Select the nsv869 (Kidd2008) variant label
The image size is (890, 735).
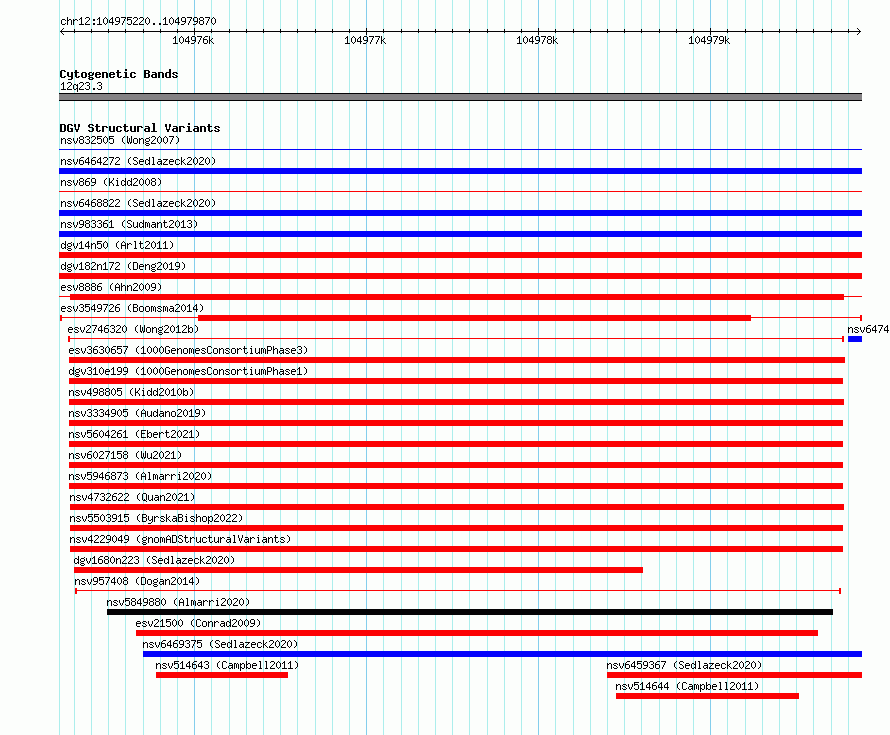[x=111, y=182]
